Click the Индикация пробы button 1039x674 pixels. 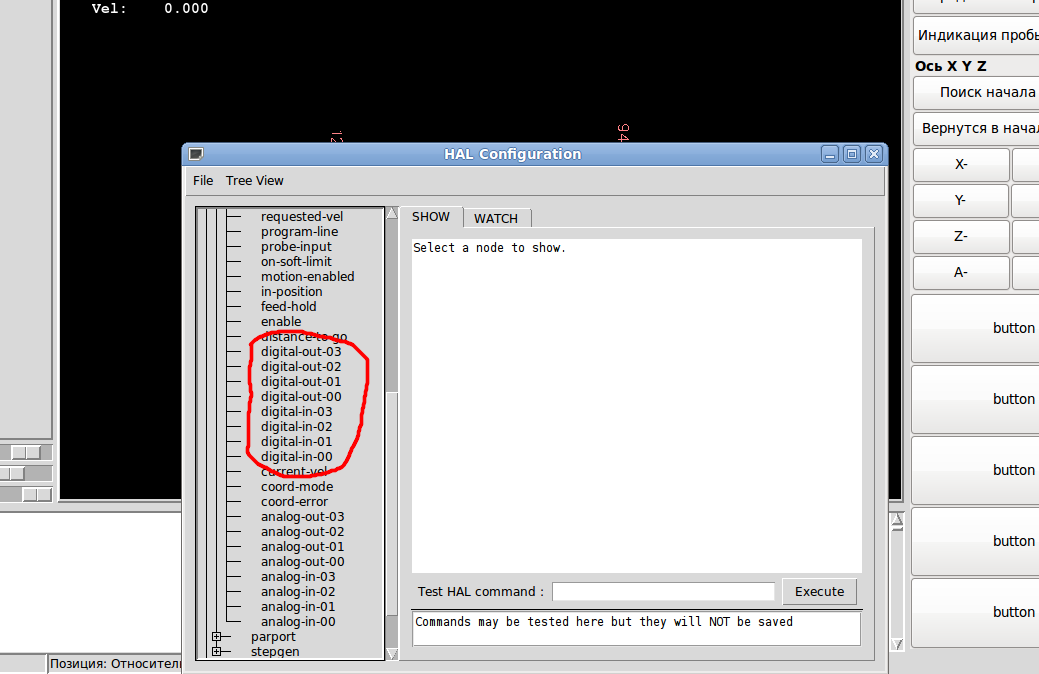click(976, 35)
